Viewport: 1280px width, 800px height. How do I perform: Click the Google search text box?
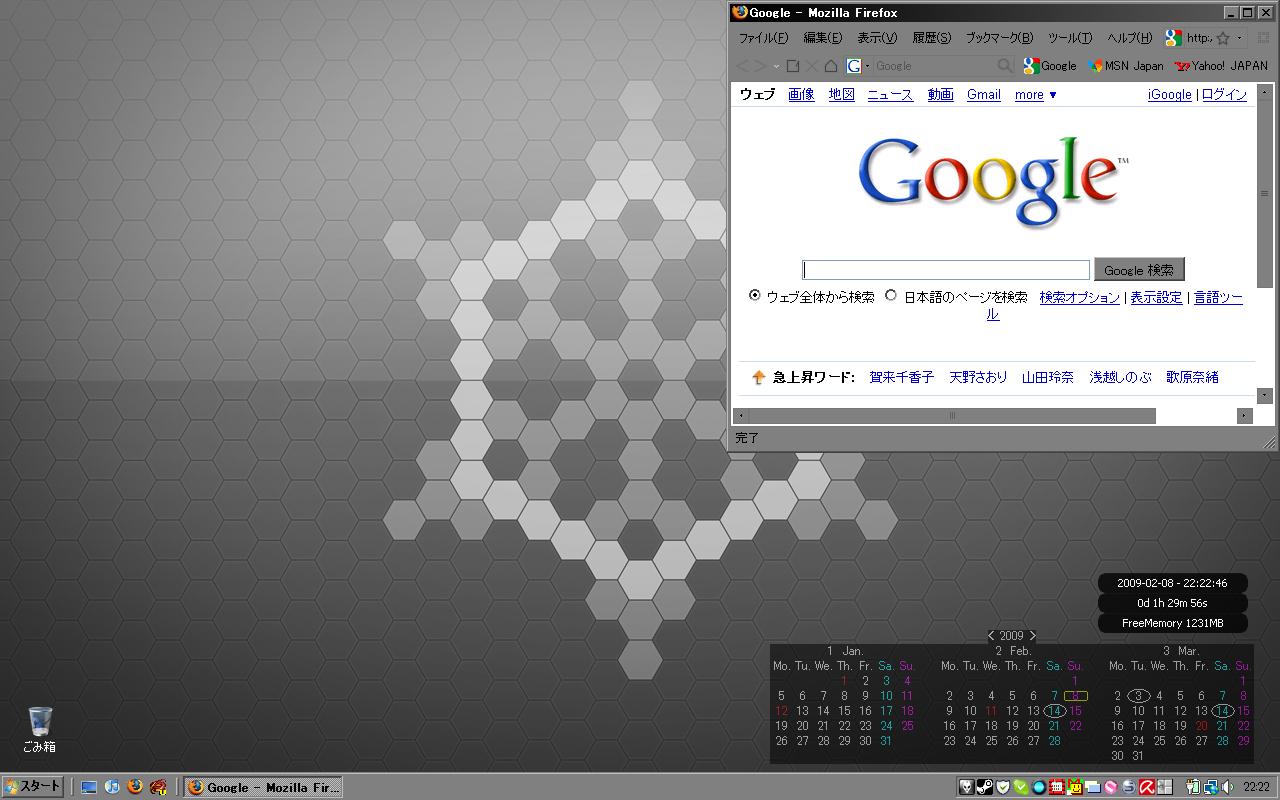946,270
